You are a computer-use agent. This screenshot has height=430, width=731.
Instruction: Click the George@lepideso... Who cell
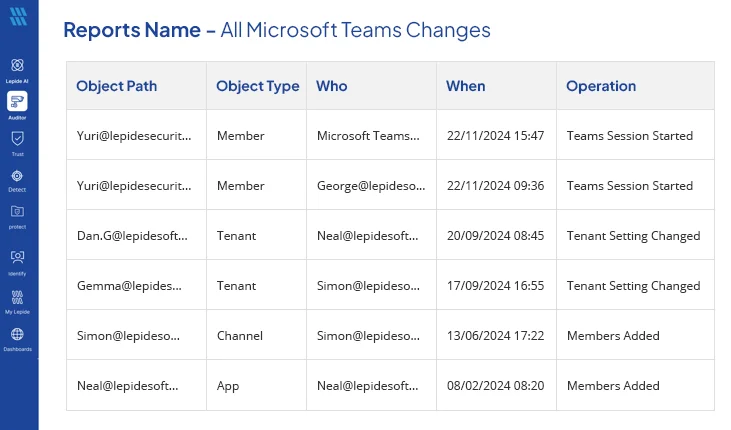click(371, 186)
